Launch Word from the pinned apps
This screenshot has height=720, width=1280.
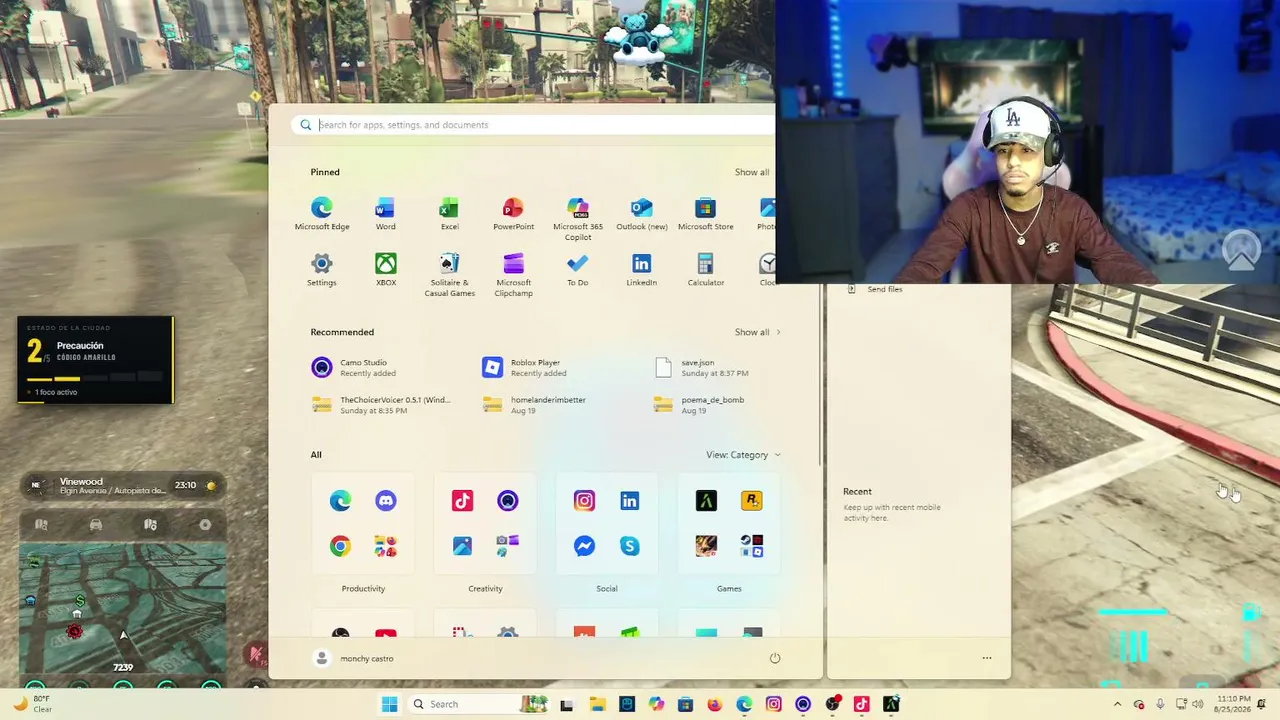385,214
